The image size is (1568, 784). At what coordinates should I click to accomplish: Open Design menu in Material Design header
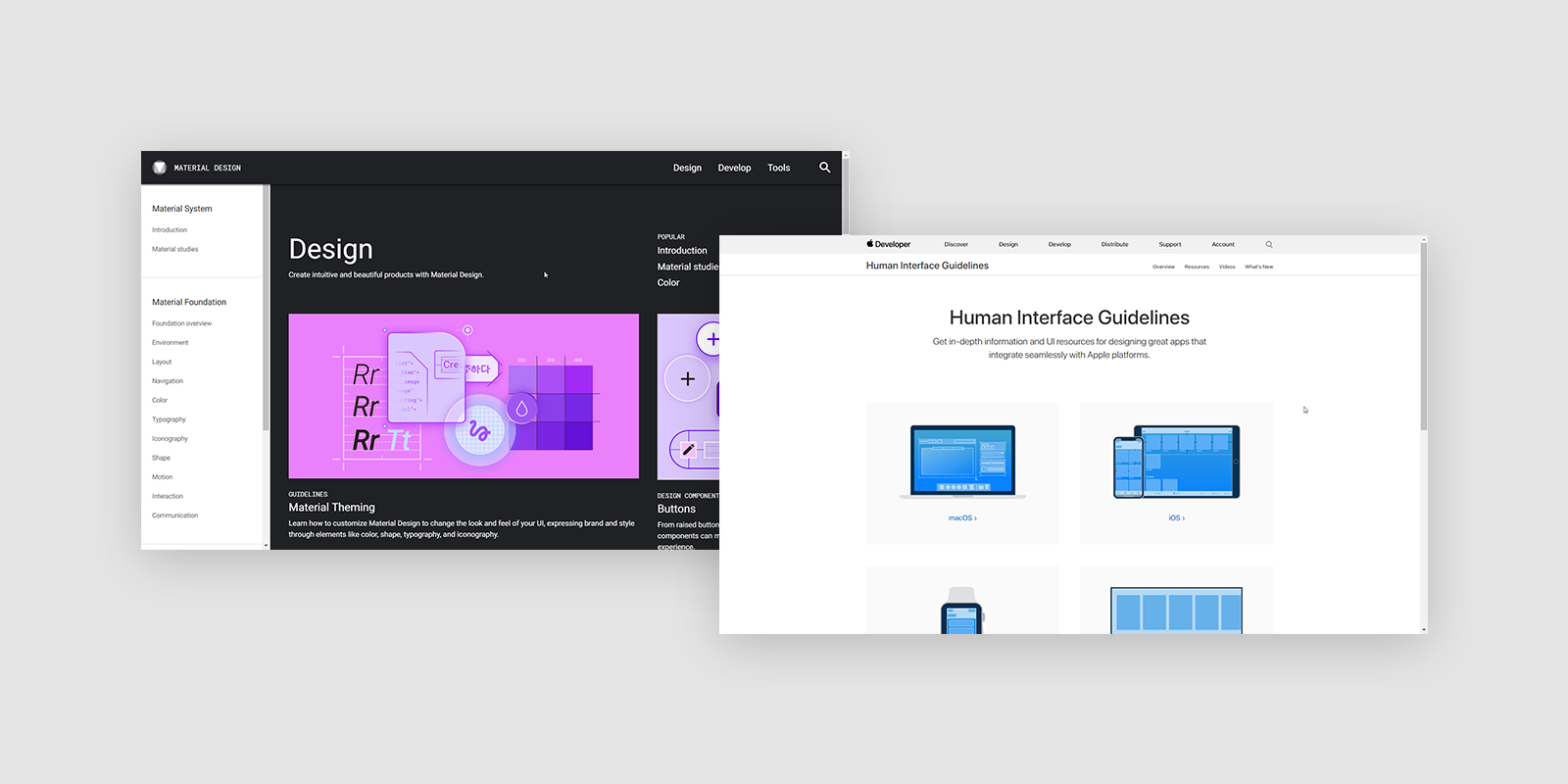(687, 168)
